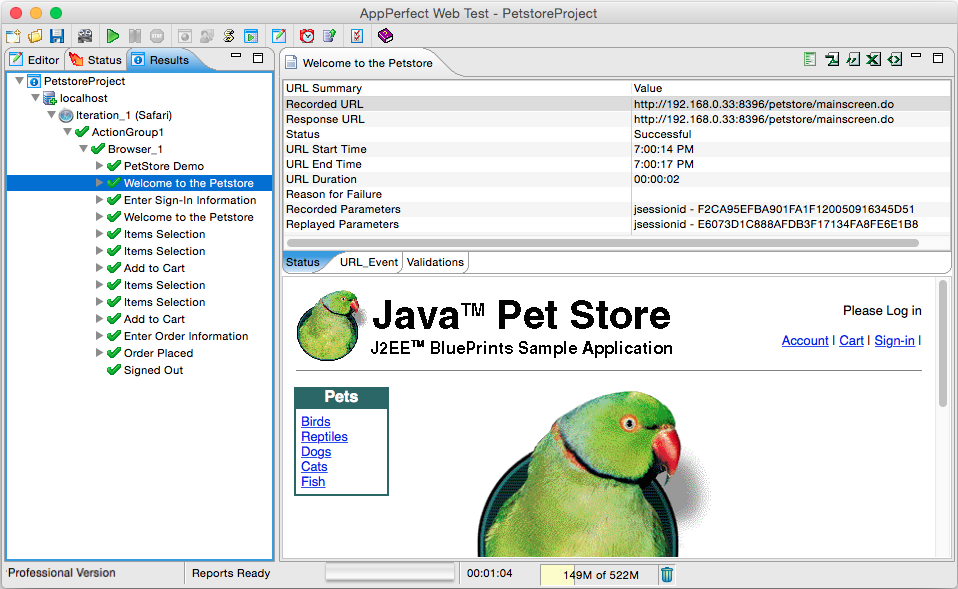Open the Reptiles category link

click(x=324, y=437)
